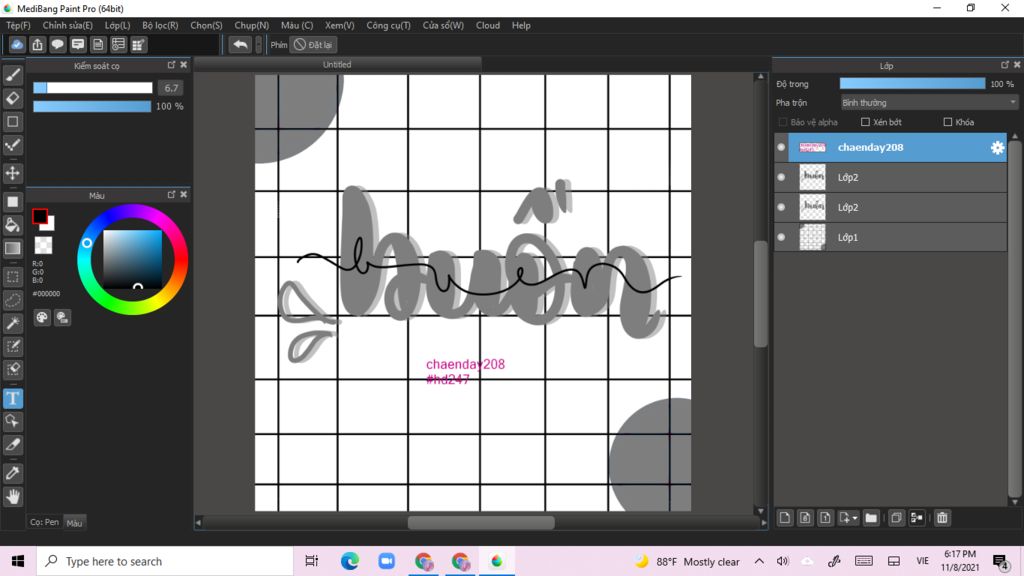Switch to the Cọ: Pen tab
This screenshot has height=576, width=1024.
(x=44, y=522)
